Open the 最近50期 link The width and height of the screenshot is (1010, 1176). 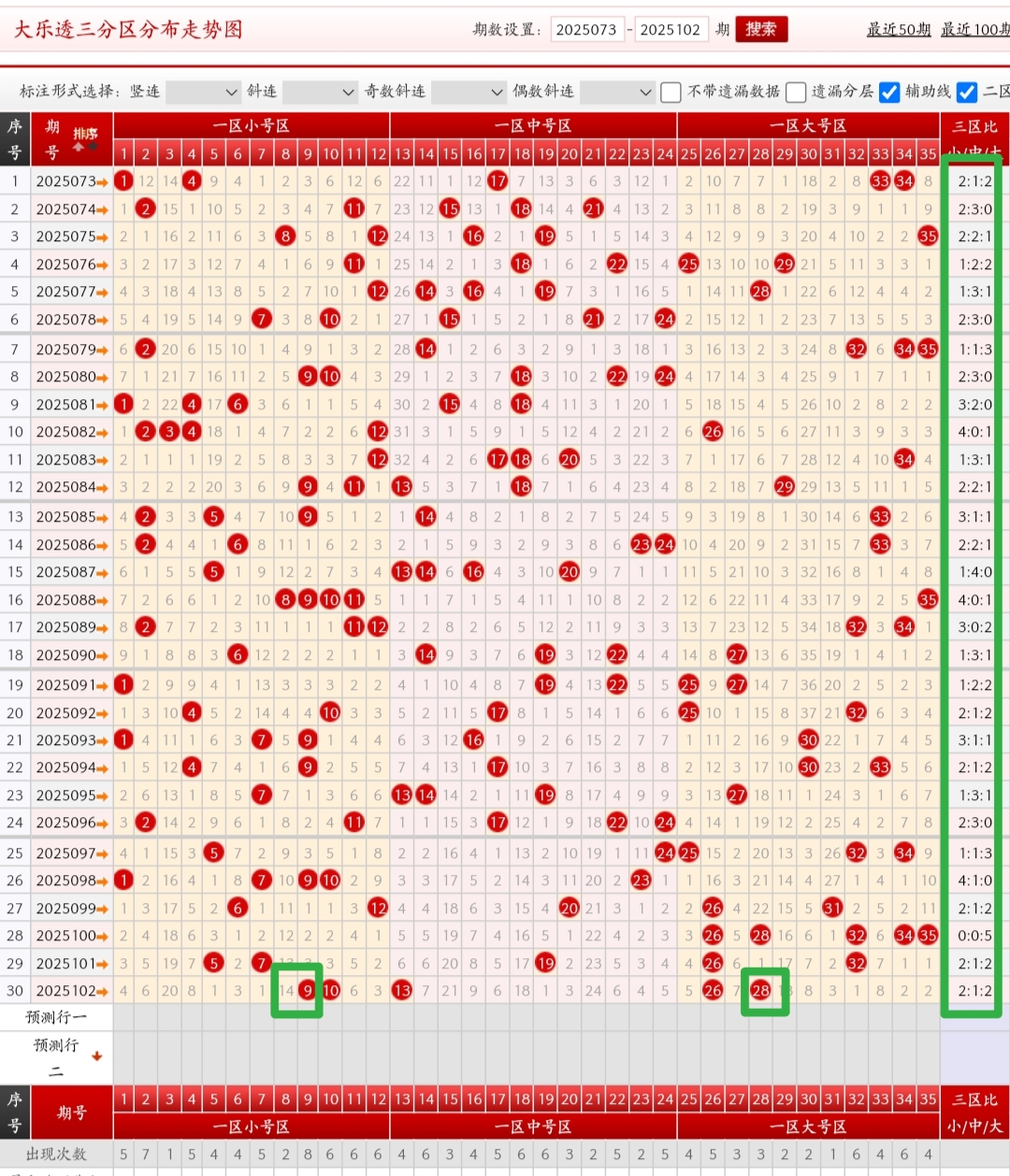click(898, 29)
